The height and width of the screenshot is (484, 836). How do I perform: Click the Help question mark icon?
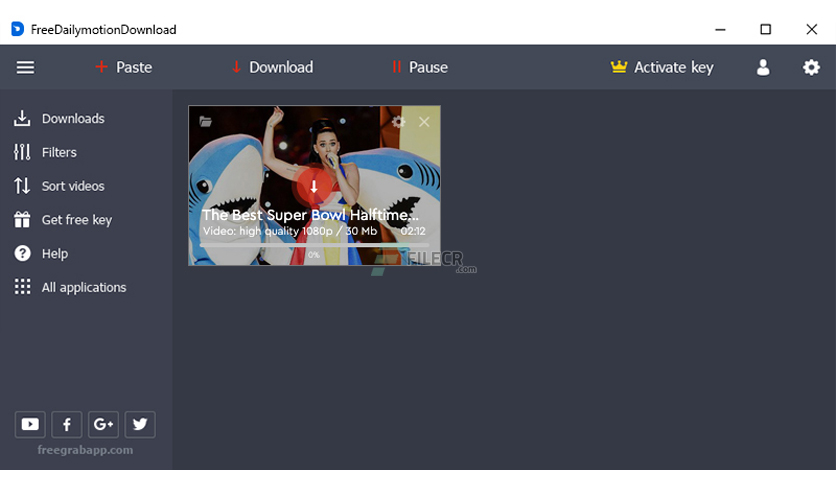pos(22,253)
